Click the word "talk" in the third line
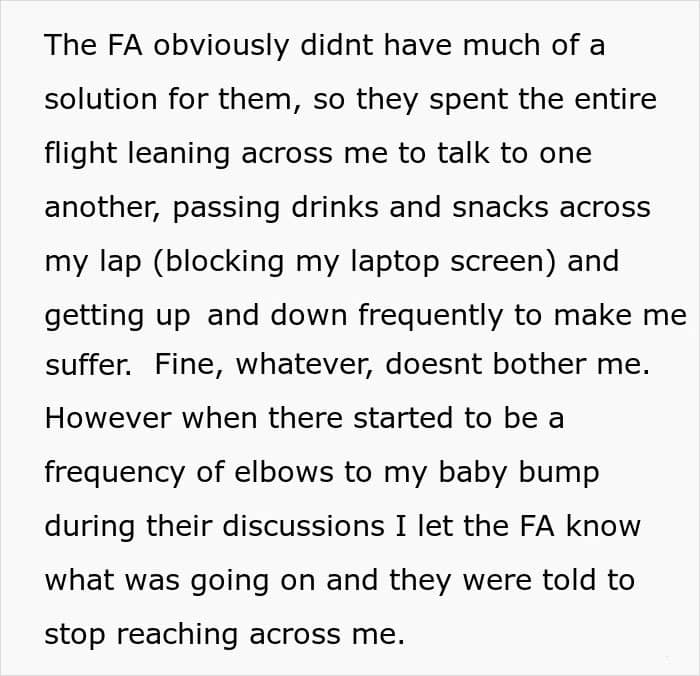 click(x=463, y=153)
